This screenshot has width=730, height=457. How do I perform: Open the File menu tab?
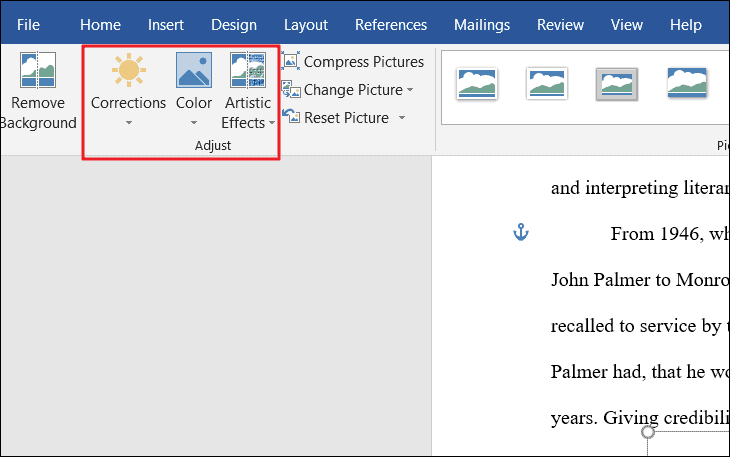pos(28,25)
